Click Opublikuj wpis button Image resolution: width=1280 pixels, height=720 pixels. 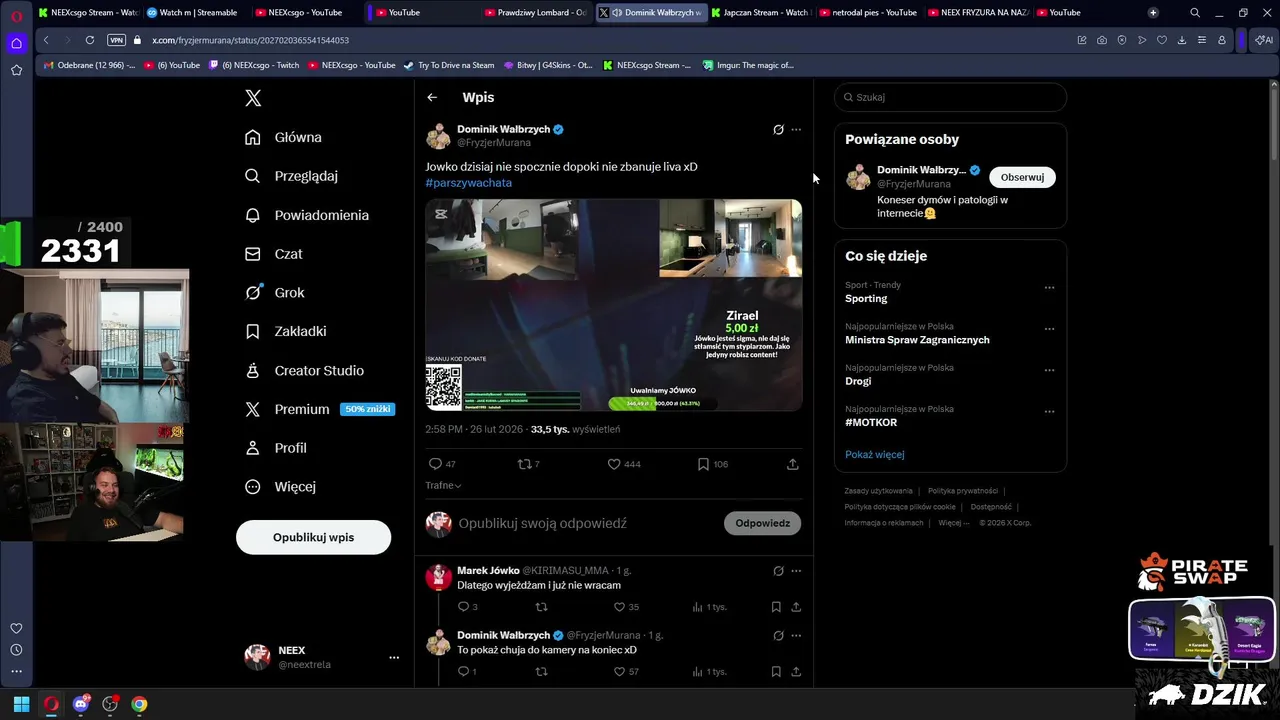pos(313,537)
